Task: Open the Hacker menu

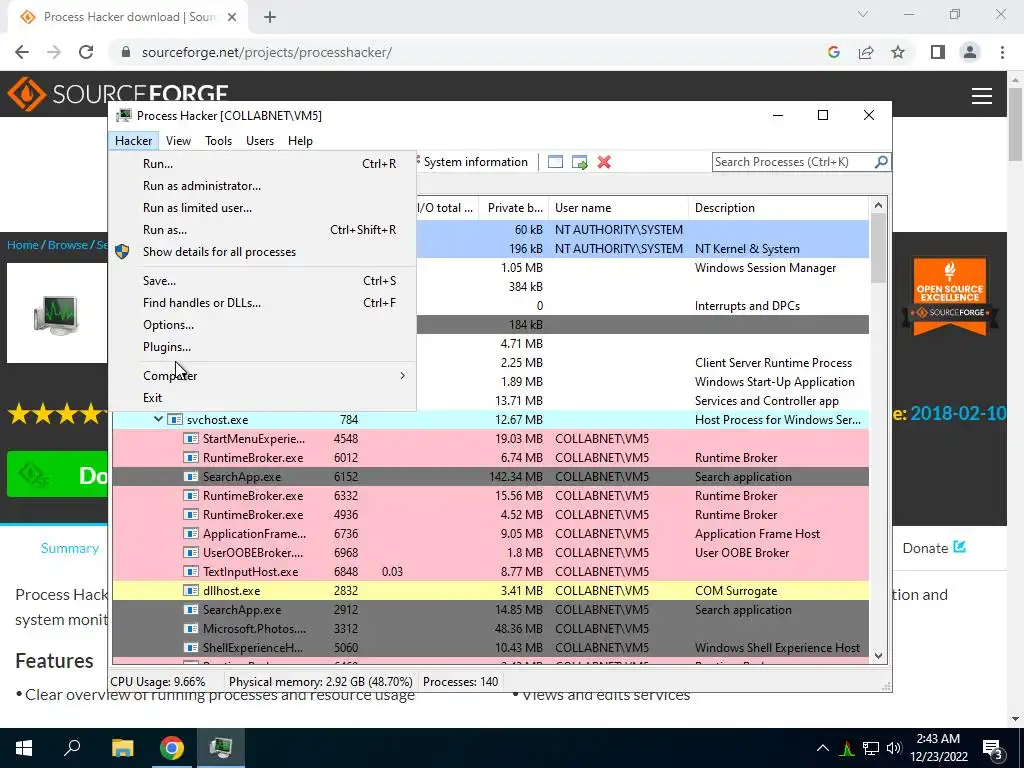Action: point(133,140)
